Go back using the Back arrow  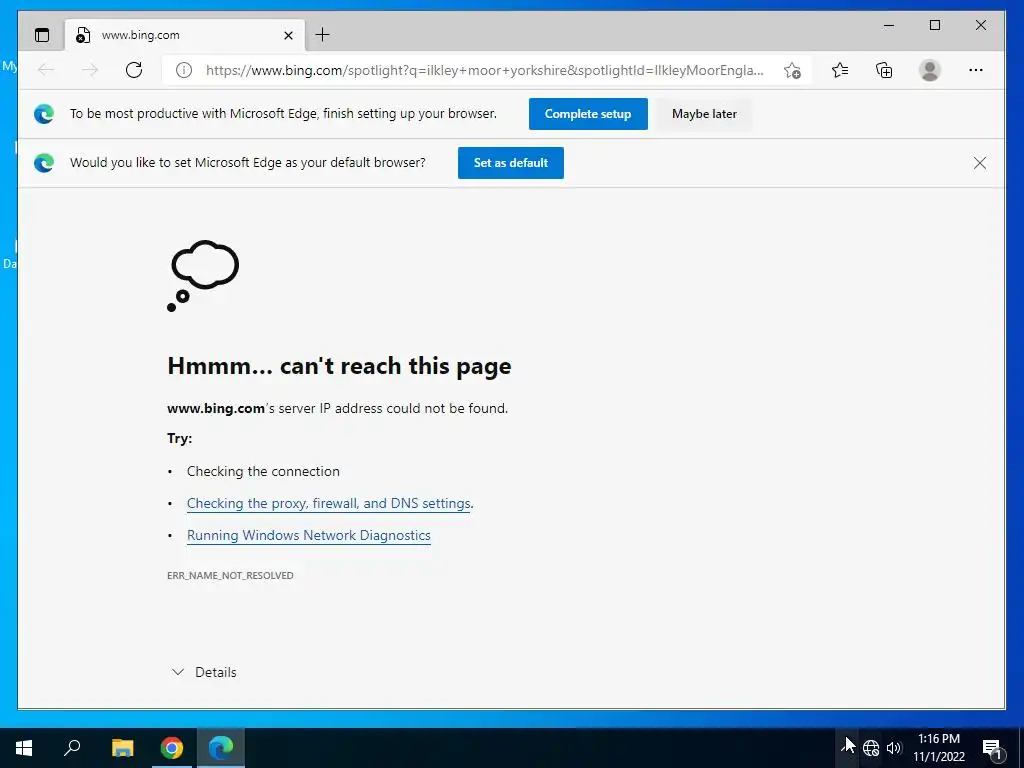pyautogui.click(x=46, y=70)
